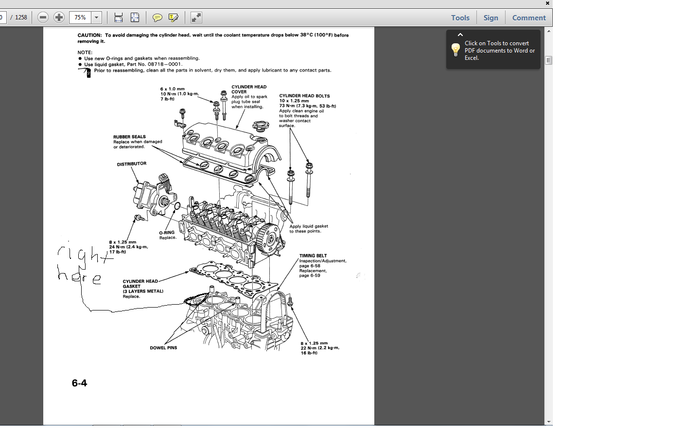Click the fit one full page icon
Viewport: 700px width, 438px height.
134,17
